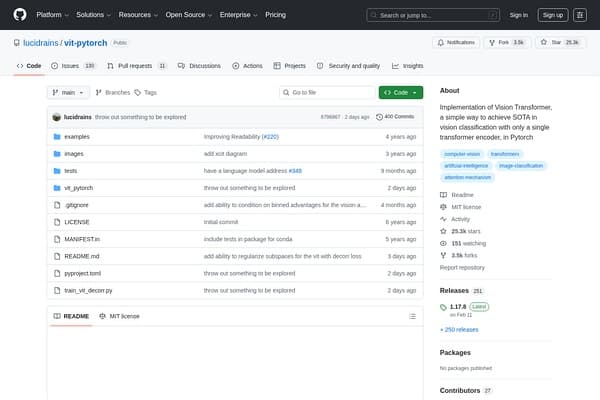Click the Notifications bell button
Image resolution: width=600 pixels, height=400 pixels.
pos(456,42)
